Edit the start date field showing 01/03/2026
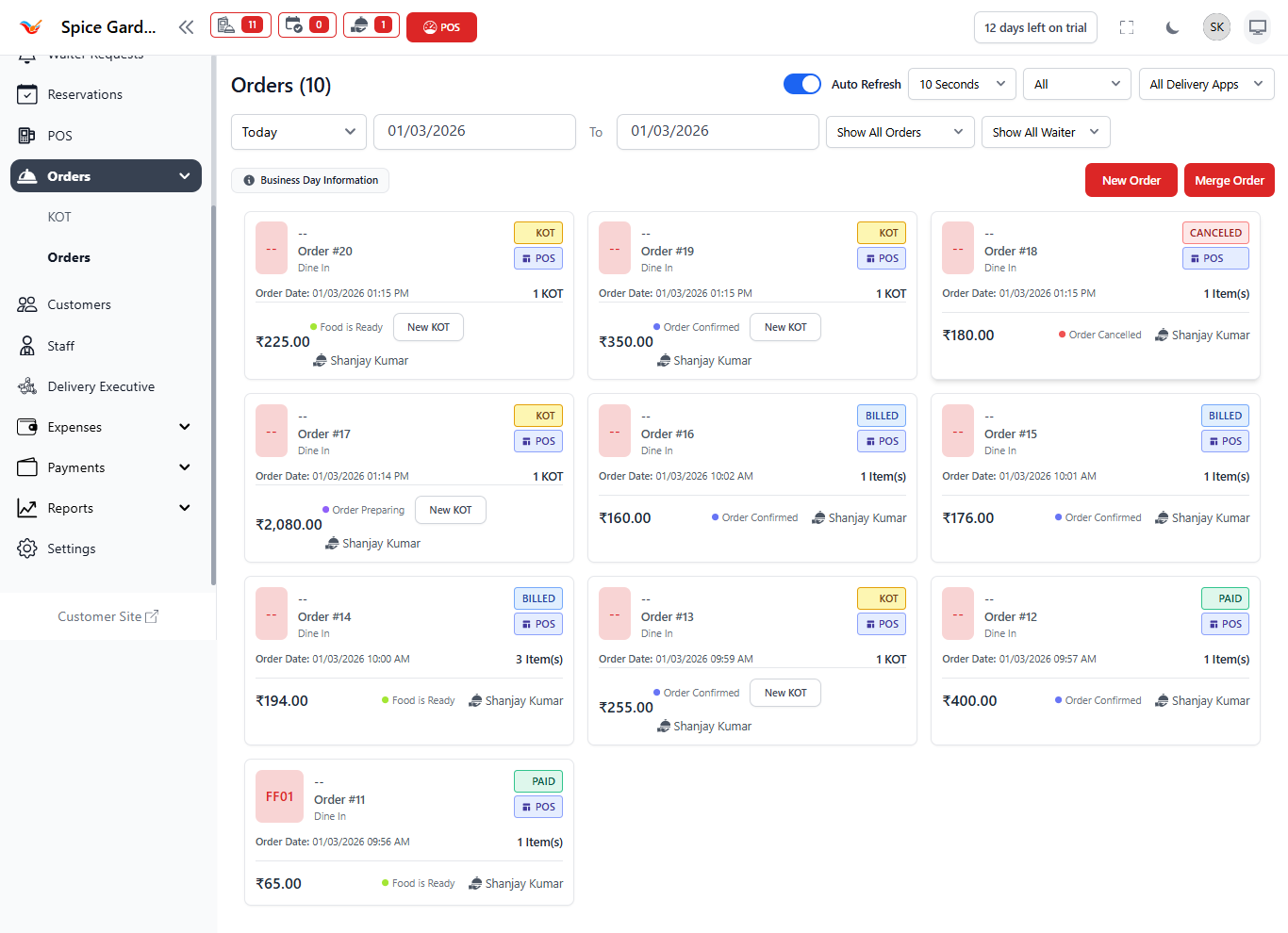The image size is (1288, 933). coord(474,132)
